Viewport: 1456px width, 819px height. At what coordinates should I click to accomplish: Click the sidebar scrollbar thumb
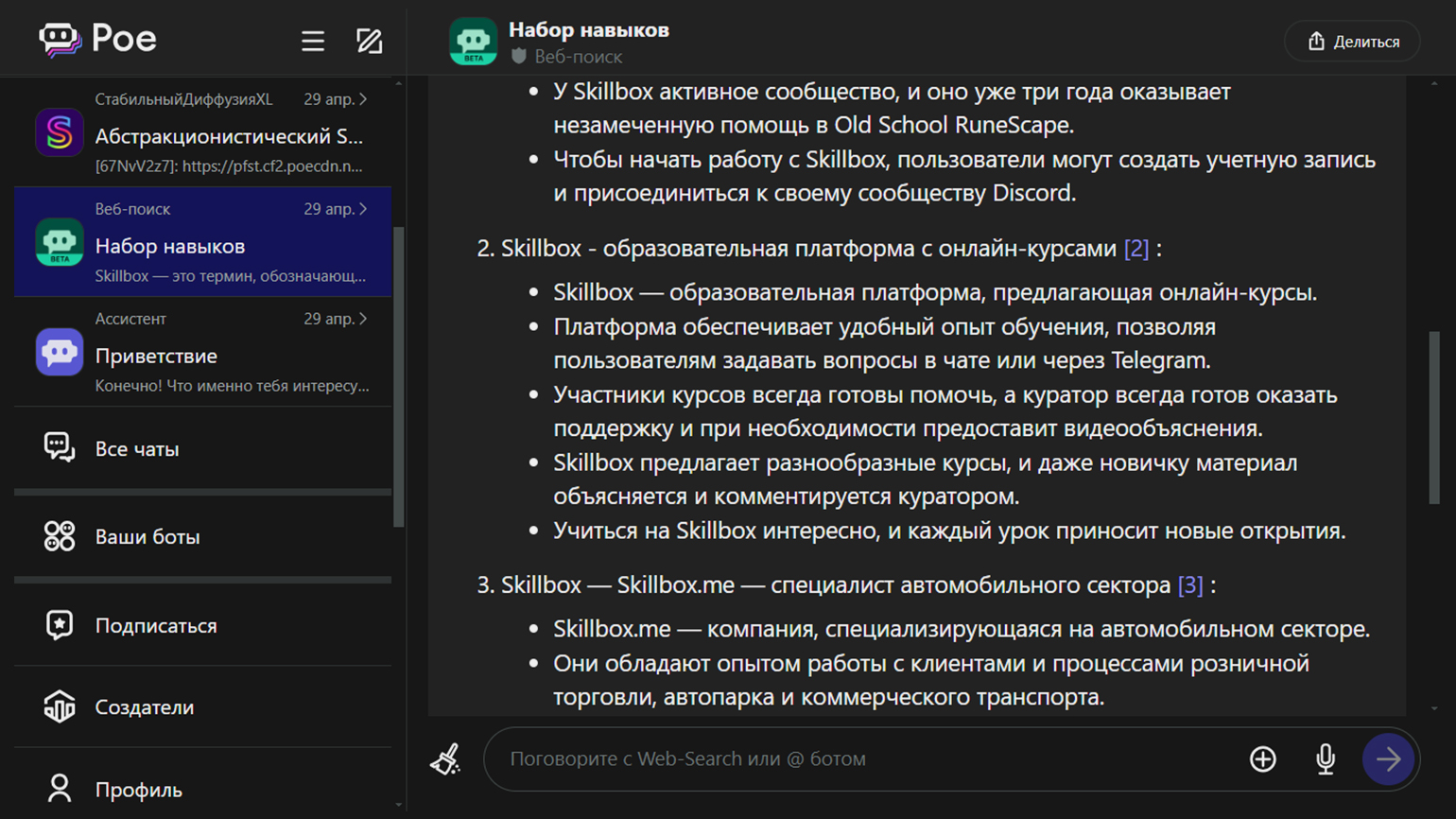pyautogui.click(x=398, y=376)
